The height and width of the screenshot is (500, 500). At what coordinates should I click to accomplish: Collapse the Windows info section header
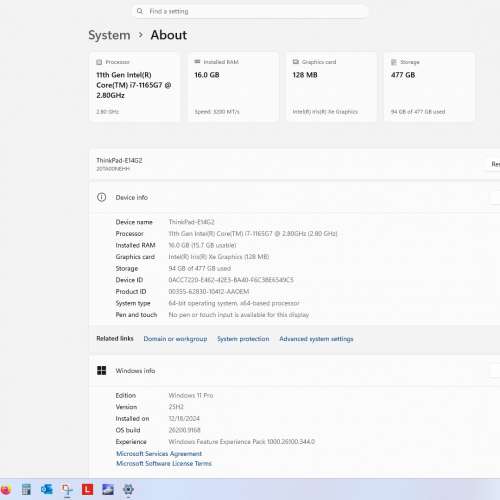[x=295, y=371]
